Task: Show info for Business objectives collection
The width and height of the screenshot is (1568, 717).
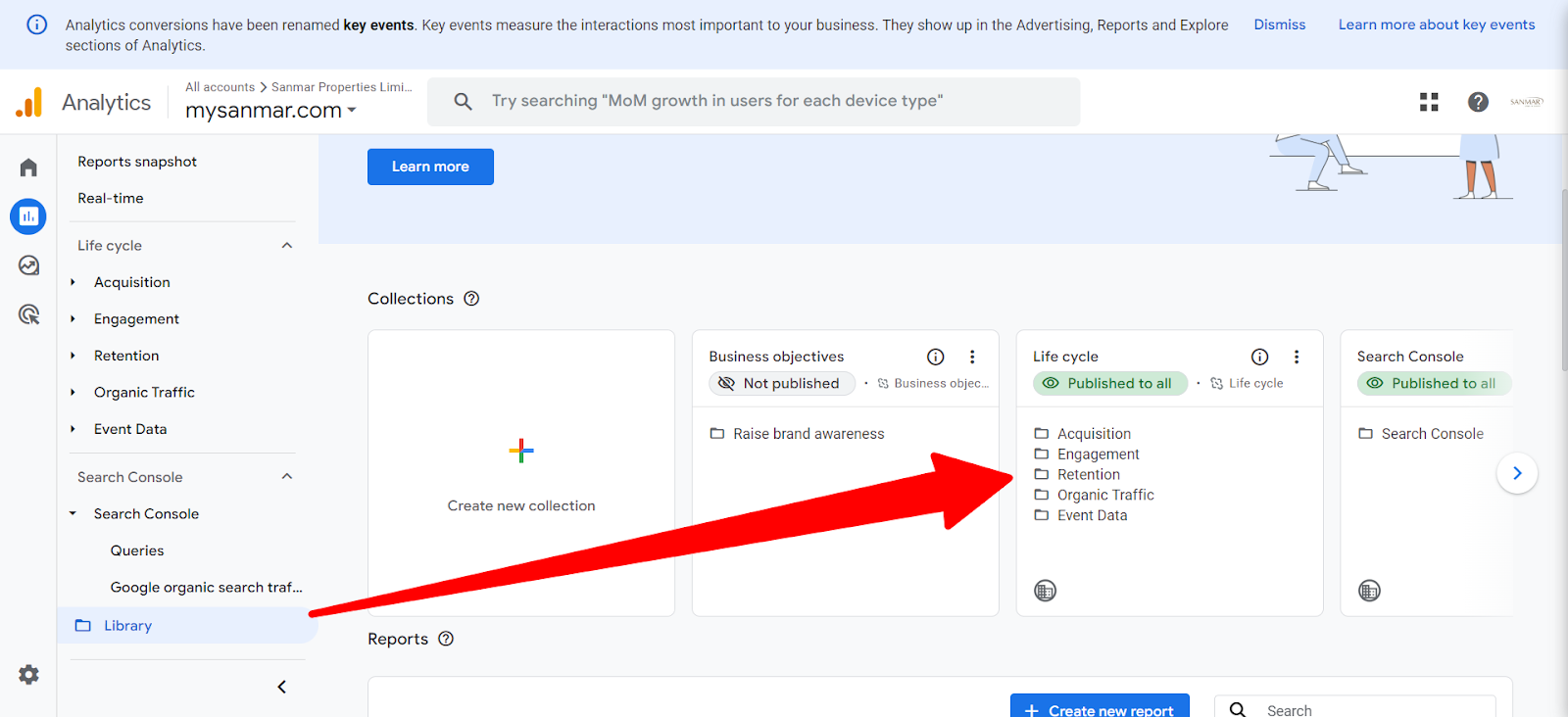Action: (936, 357)
